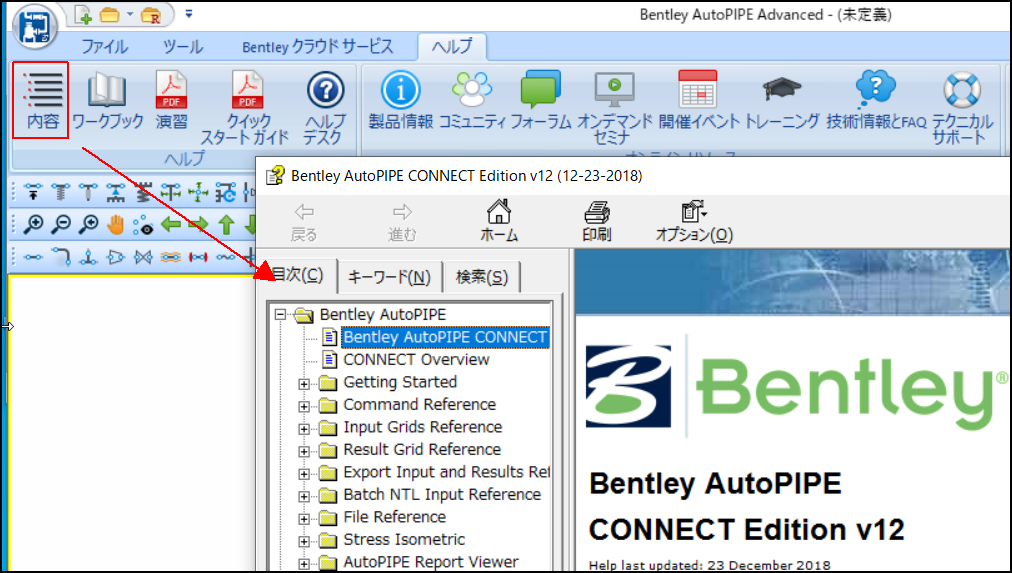Expand the File Reference folder
1012x573 pixels.
(x=304, y=519)
